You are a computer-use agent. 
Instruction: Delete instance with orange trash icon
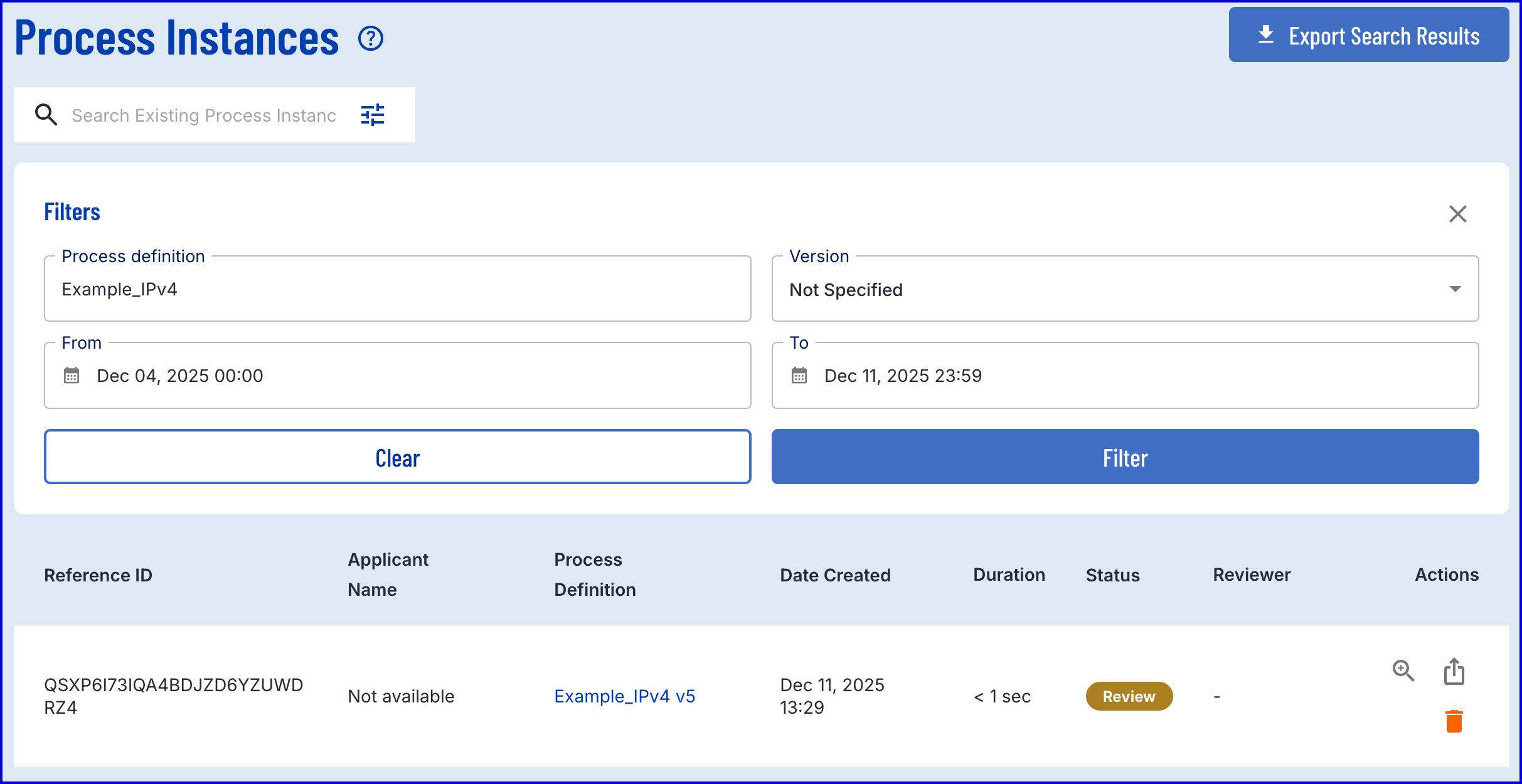tap(1454, 721)
